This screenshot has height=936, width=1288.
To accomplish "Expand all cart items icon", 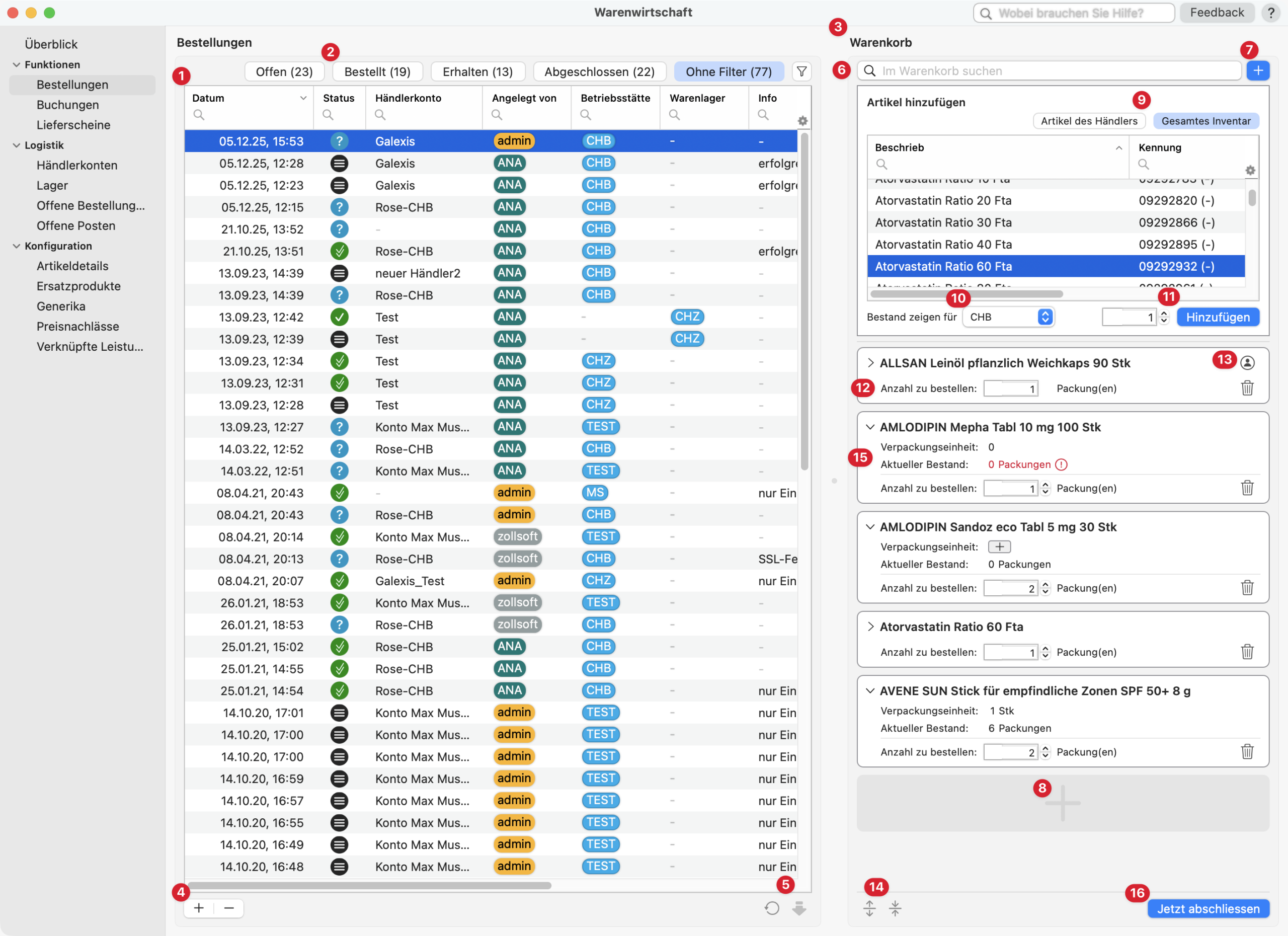I will click(x=869, y=908).
